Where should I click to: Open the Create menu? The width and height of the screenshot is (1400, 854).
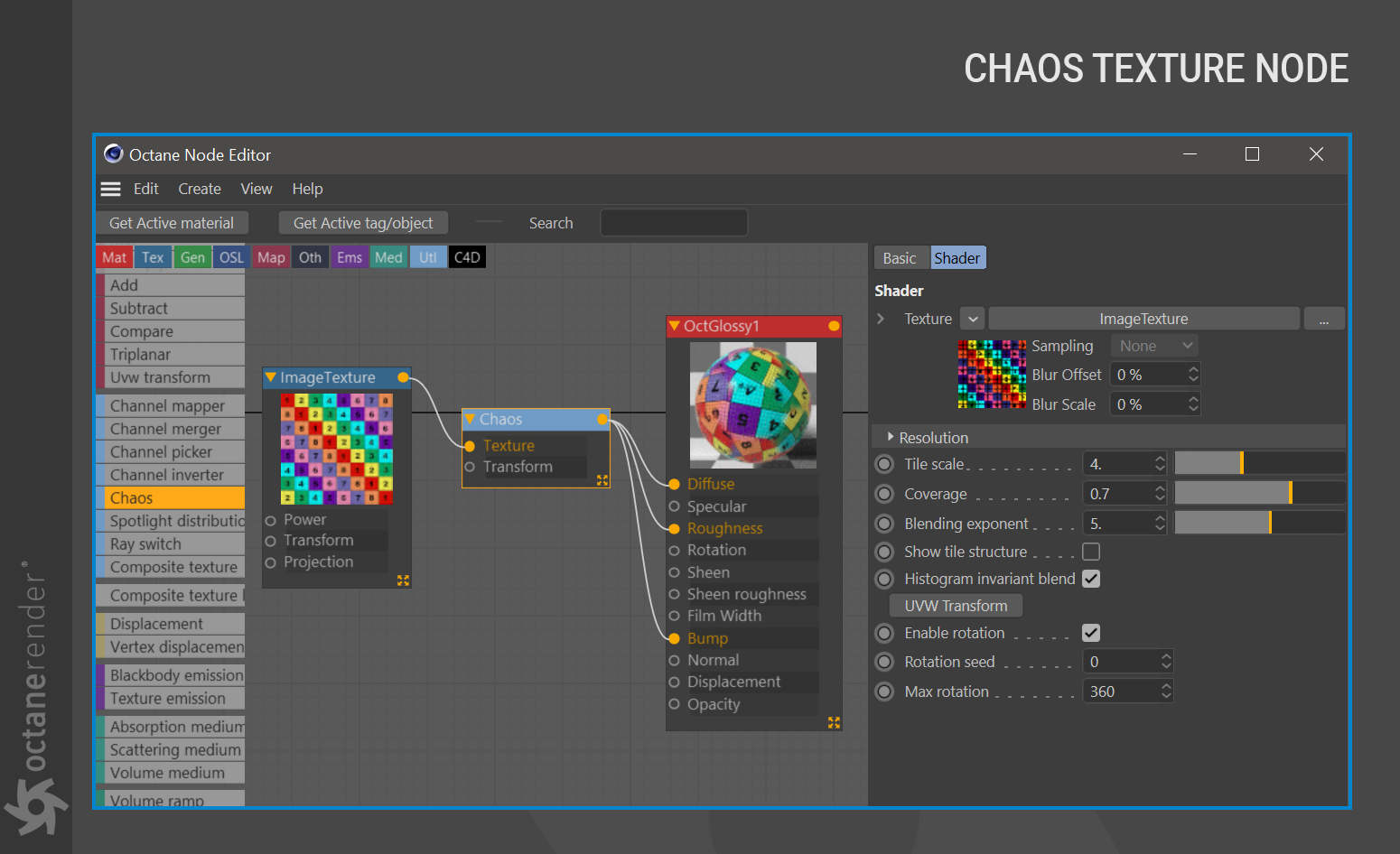[x=200, y=189]
